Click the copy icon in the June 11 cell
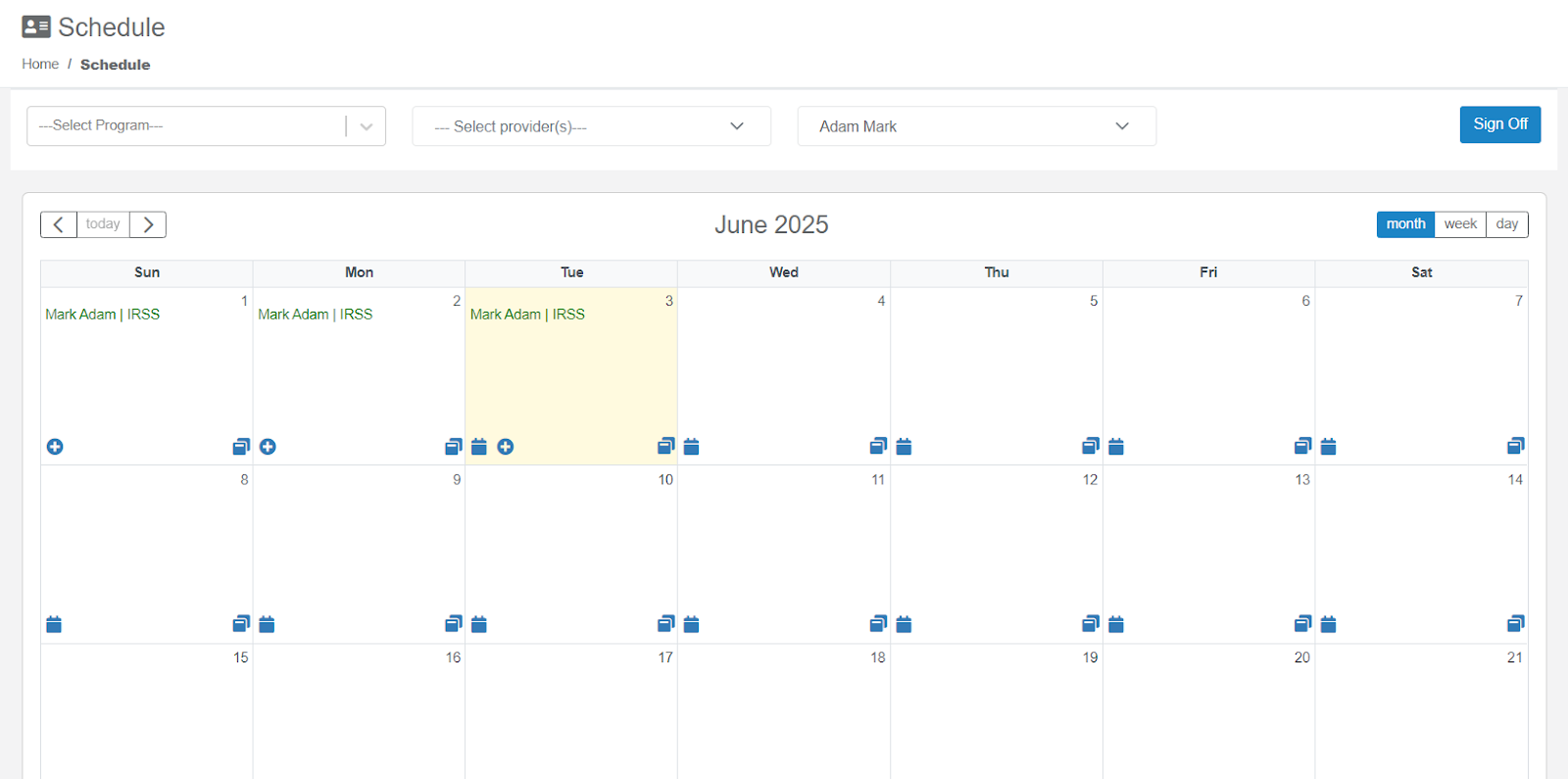Screen dimensions: 1568x779 [878, 623]
